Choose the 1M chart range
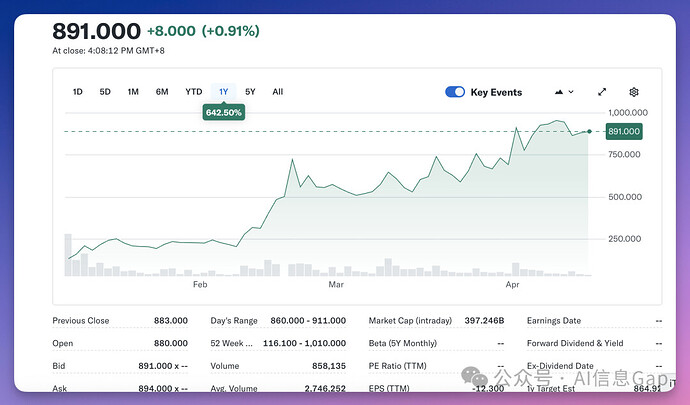Image resolution: width=690 pixels, height=405 pixels. pos(133,92)
